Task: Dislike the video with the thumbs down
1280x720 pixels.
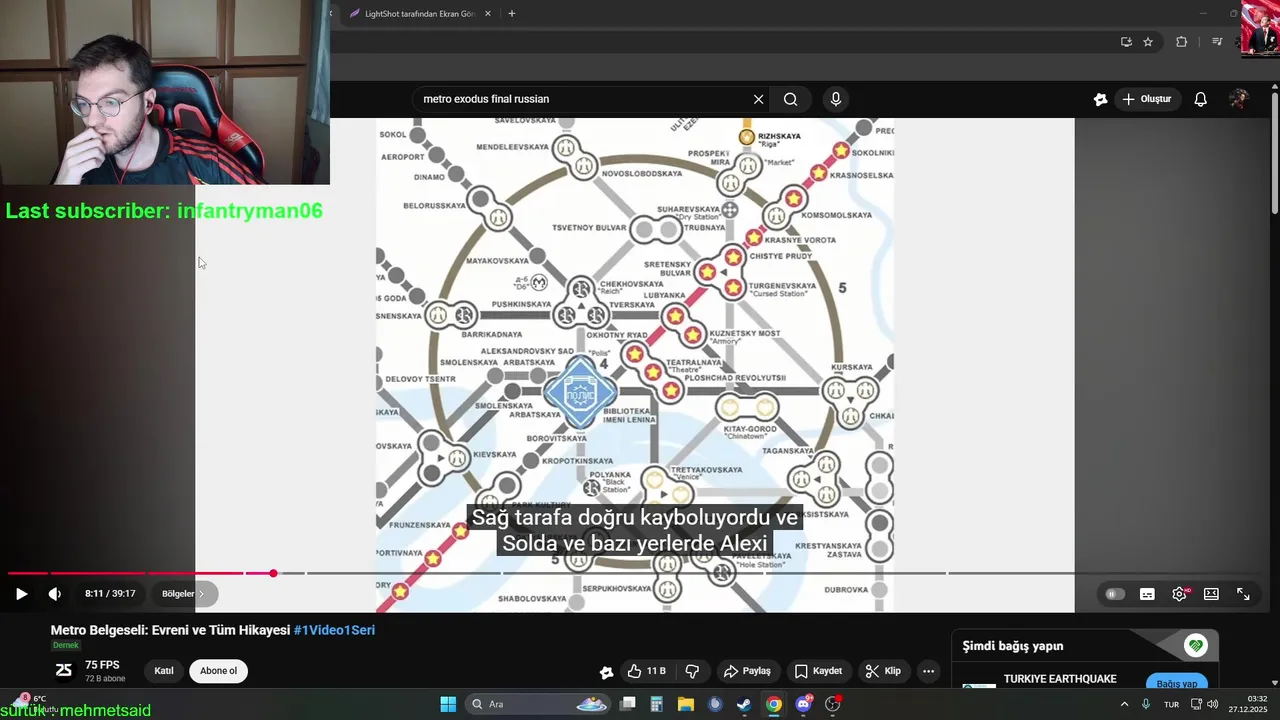Action: coord(692,671)
